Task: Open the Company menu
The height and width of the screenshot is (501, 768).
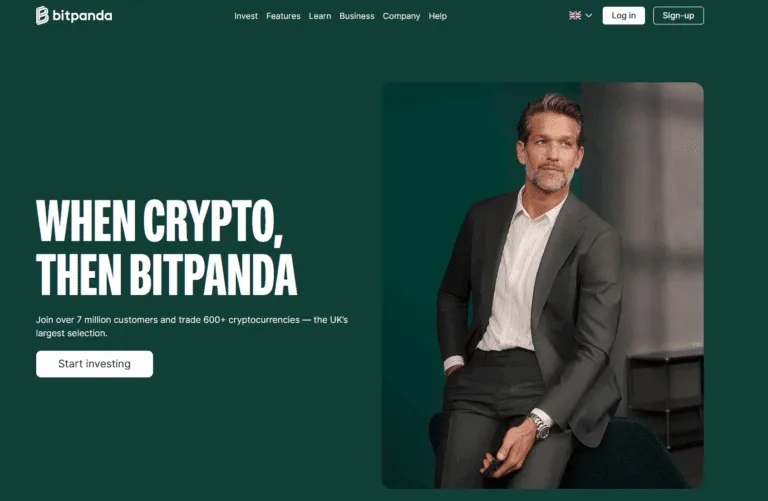Action: tap(401, 16)
